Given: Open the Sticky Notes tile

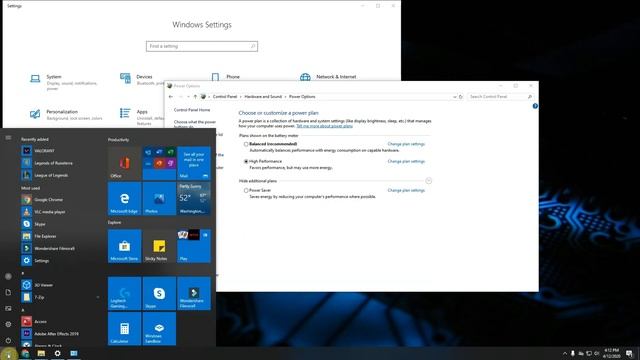Looking at the screenshot, I should pos(159,246).
